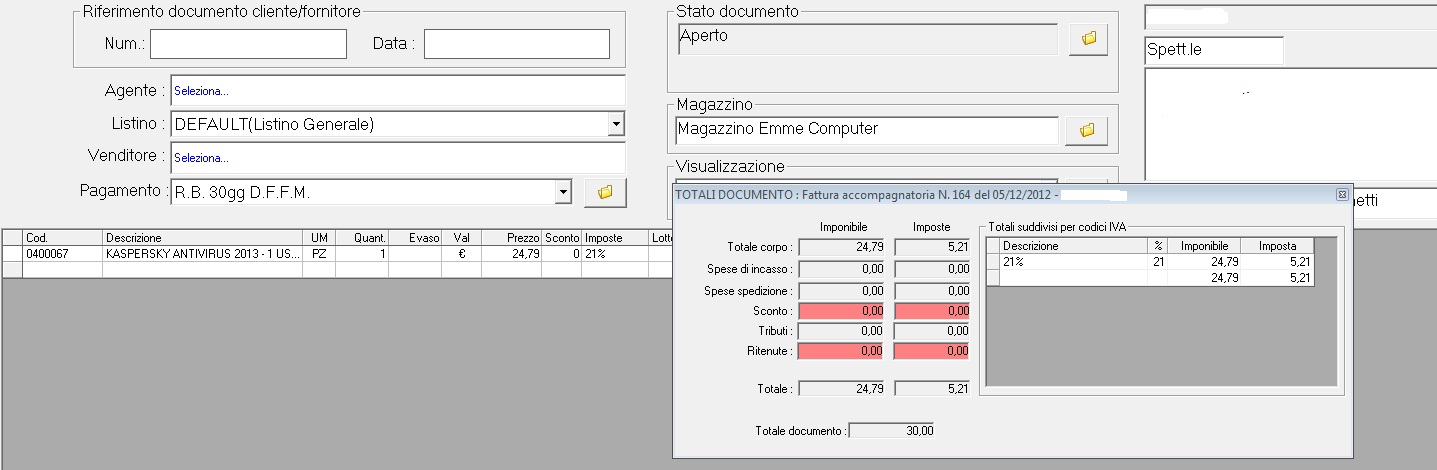Click the Magazzino Emme Computer field

click(866, 130)
